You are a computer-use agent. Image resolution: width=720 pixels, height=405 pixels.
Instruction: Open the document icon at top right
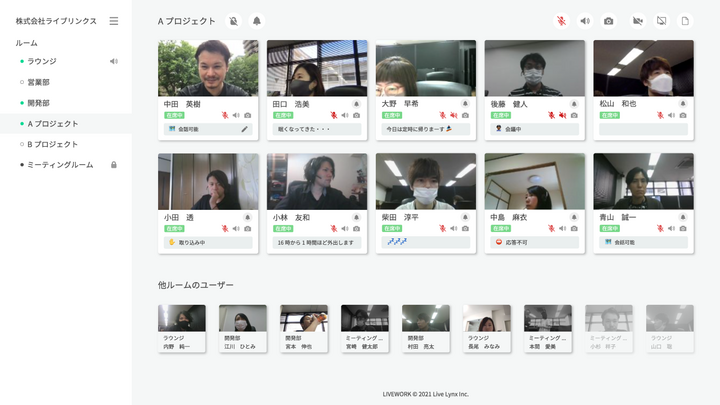pyautogui.click(x=685, y=21)
